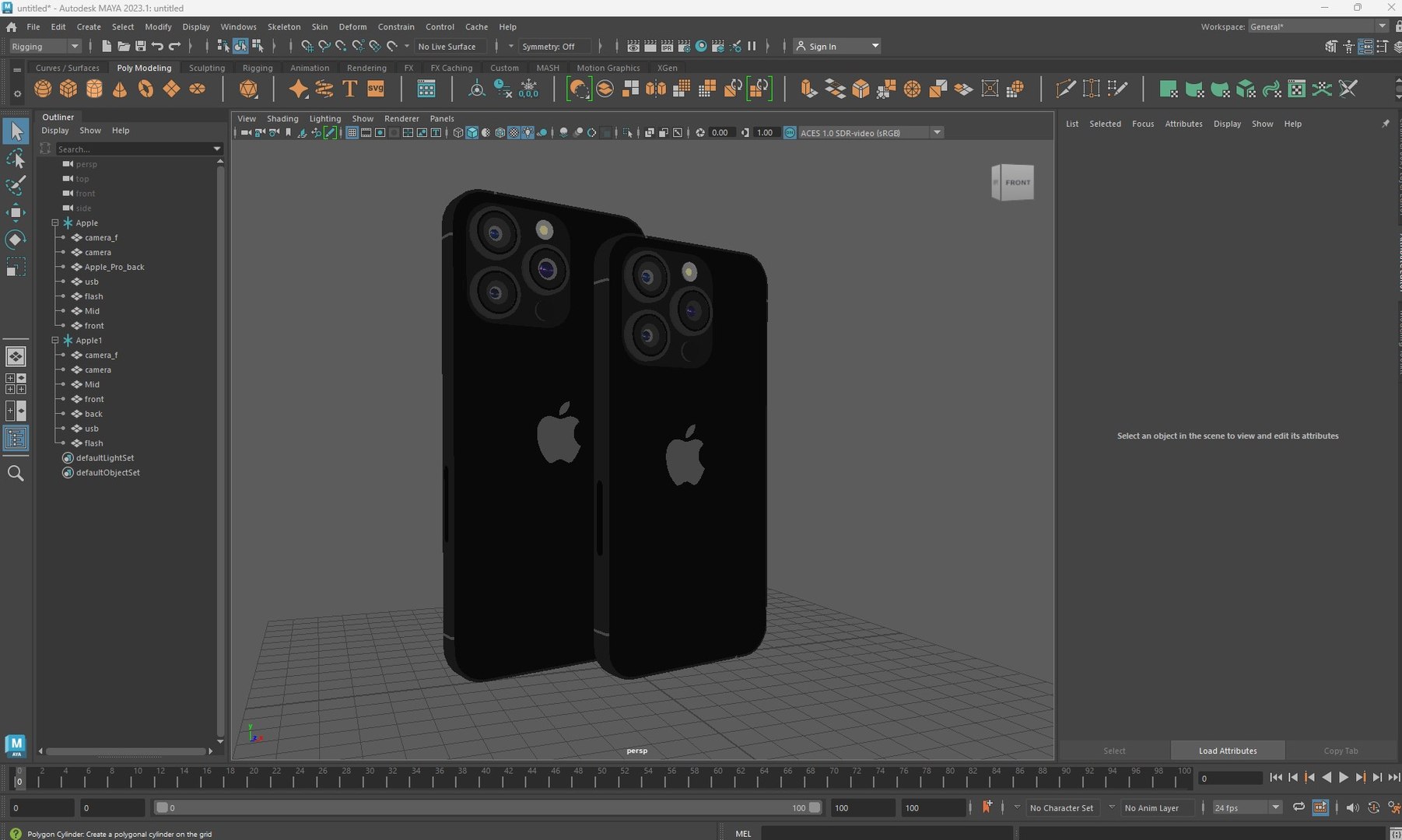Screen dimensions: 1402x840
Task: Click the Maya home icon in menu bar
Action: pos(11,26)
